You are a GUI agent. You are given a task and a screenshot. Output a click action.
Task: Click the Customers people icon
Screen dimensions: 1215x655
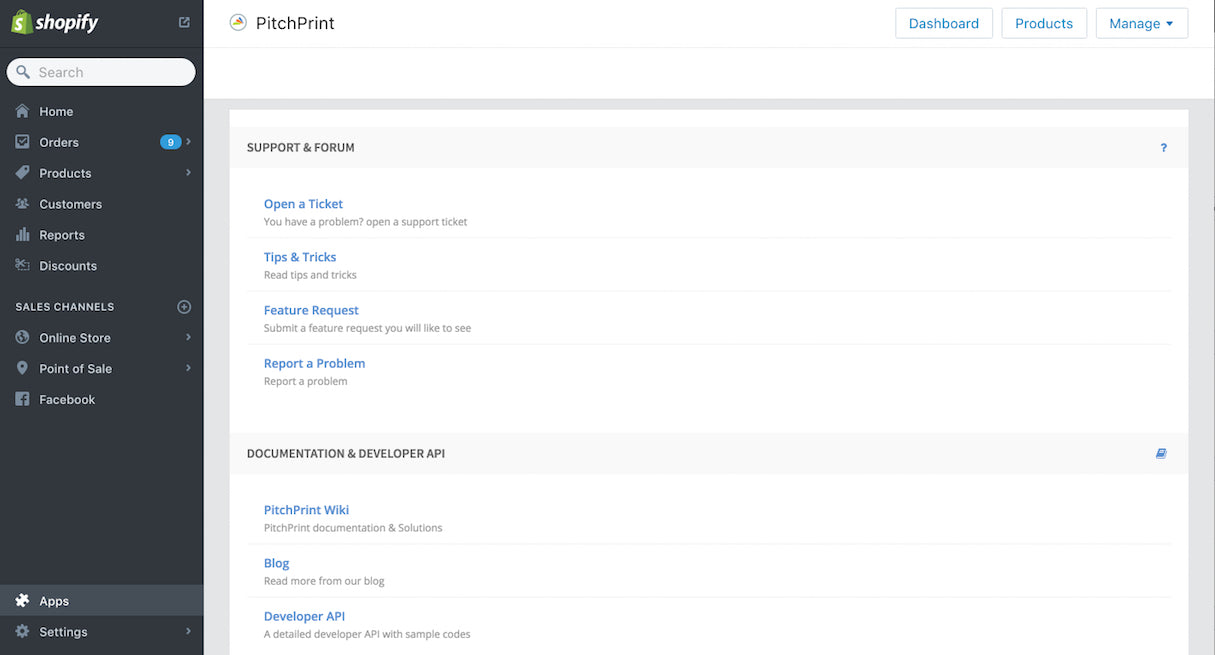pos(22,204)
